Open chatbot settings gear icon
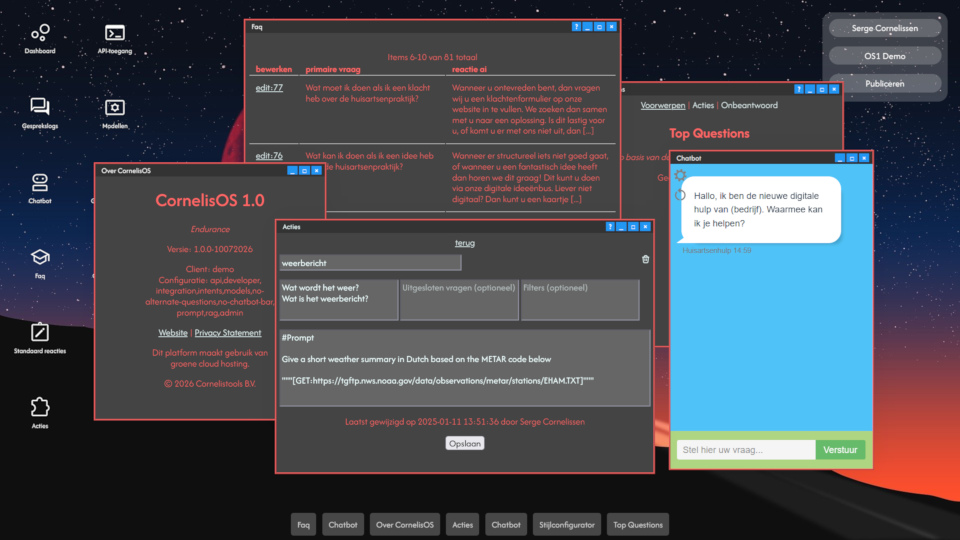Viewport: 960px width, 540px height. 680,176
